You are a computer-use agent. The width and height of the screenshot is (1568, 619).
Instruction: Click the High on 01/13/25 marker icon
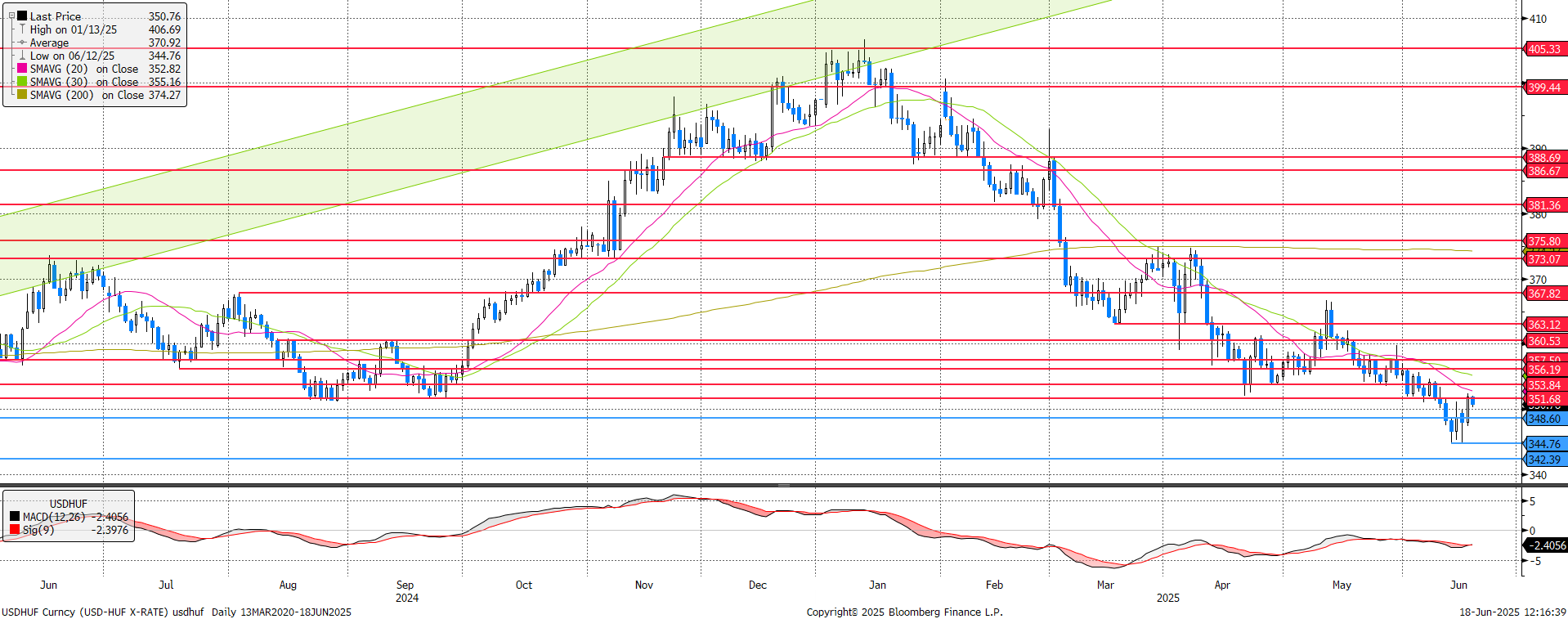22,29
